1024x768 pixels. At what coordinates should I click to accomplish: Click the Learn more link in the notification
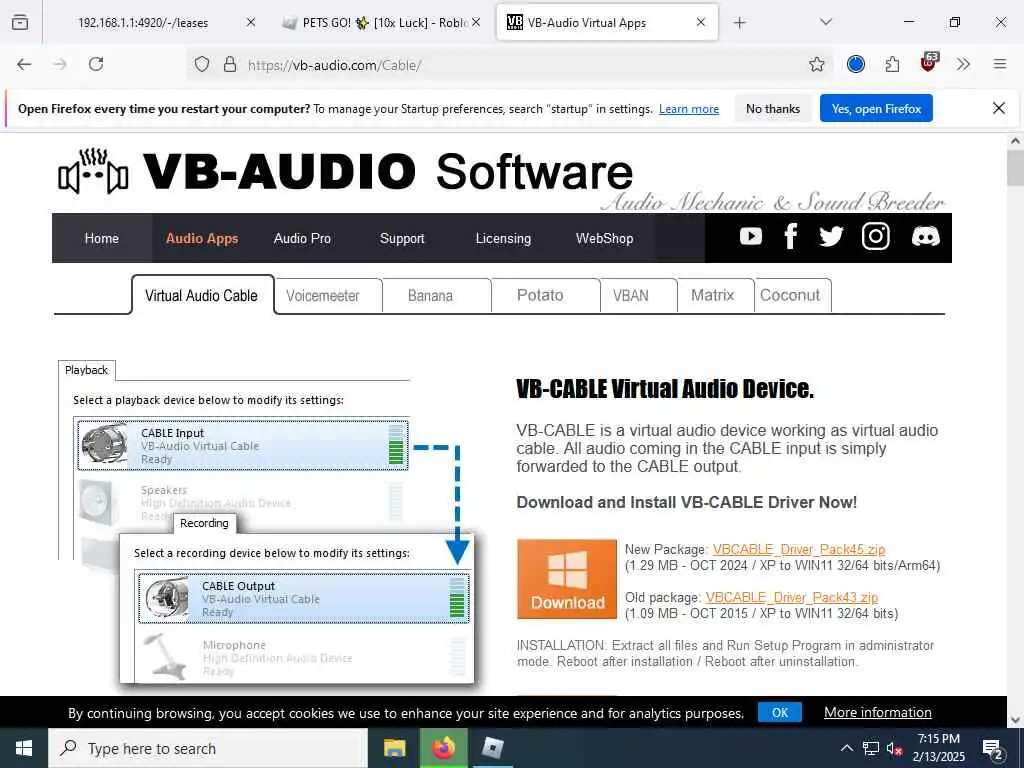coord(689,109)
